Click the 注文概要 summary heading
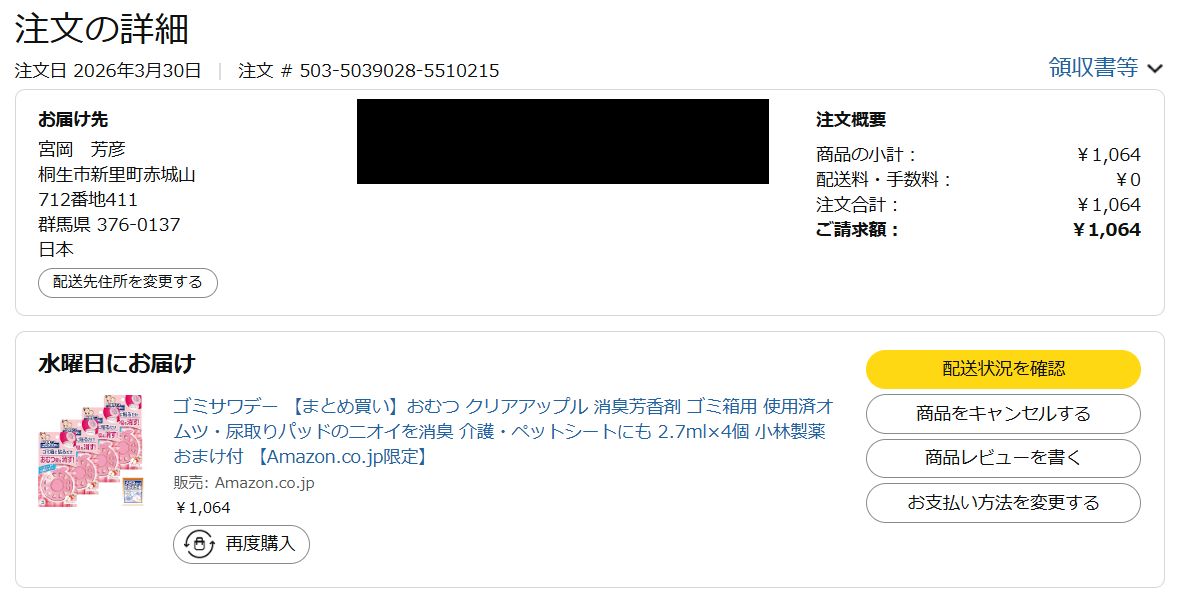 [851, 120]
